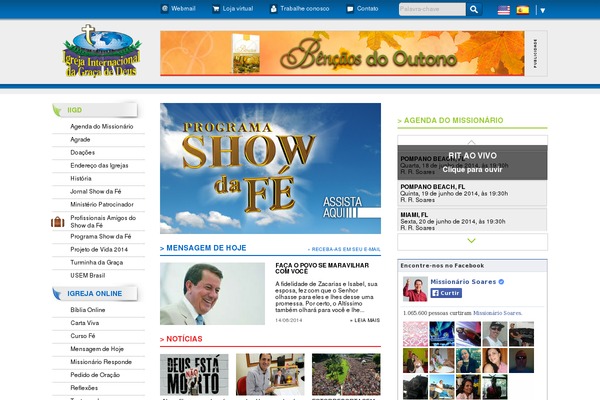Image resolution: width=600 pixels, height=400 pixels.
Task: Click the Palavra-chave search field
Action: tap(432, 9)
